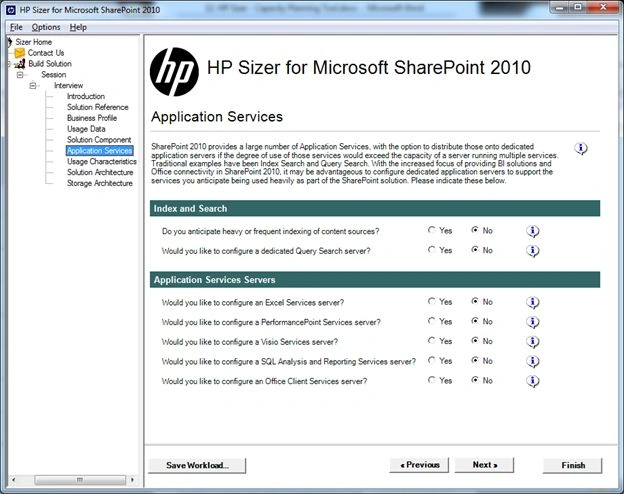The height and width of the screenshot is (494, 624).
Task: Open Storage Architecture in the tree
Action: 99,183
